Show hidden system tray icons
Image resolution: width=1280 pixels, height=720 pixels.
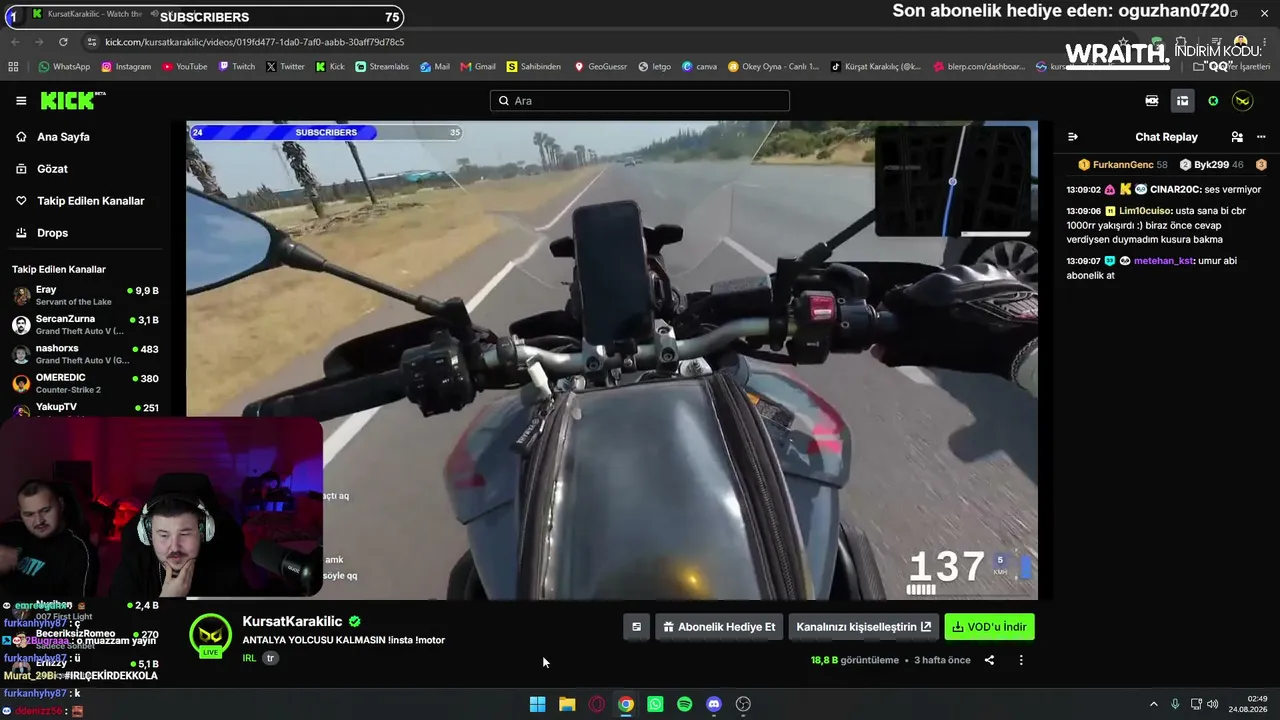(x=1153, y=704)
